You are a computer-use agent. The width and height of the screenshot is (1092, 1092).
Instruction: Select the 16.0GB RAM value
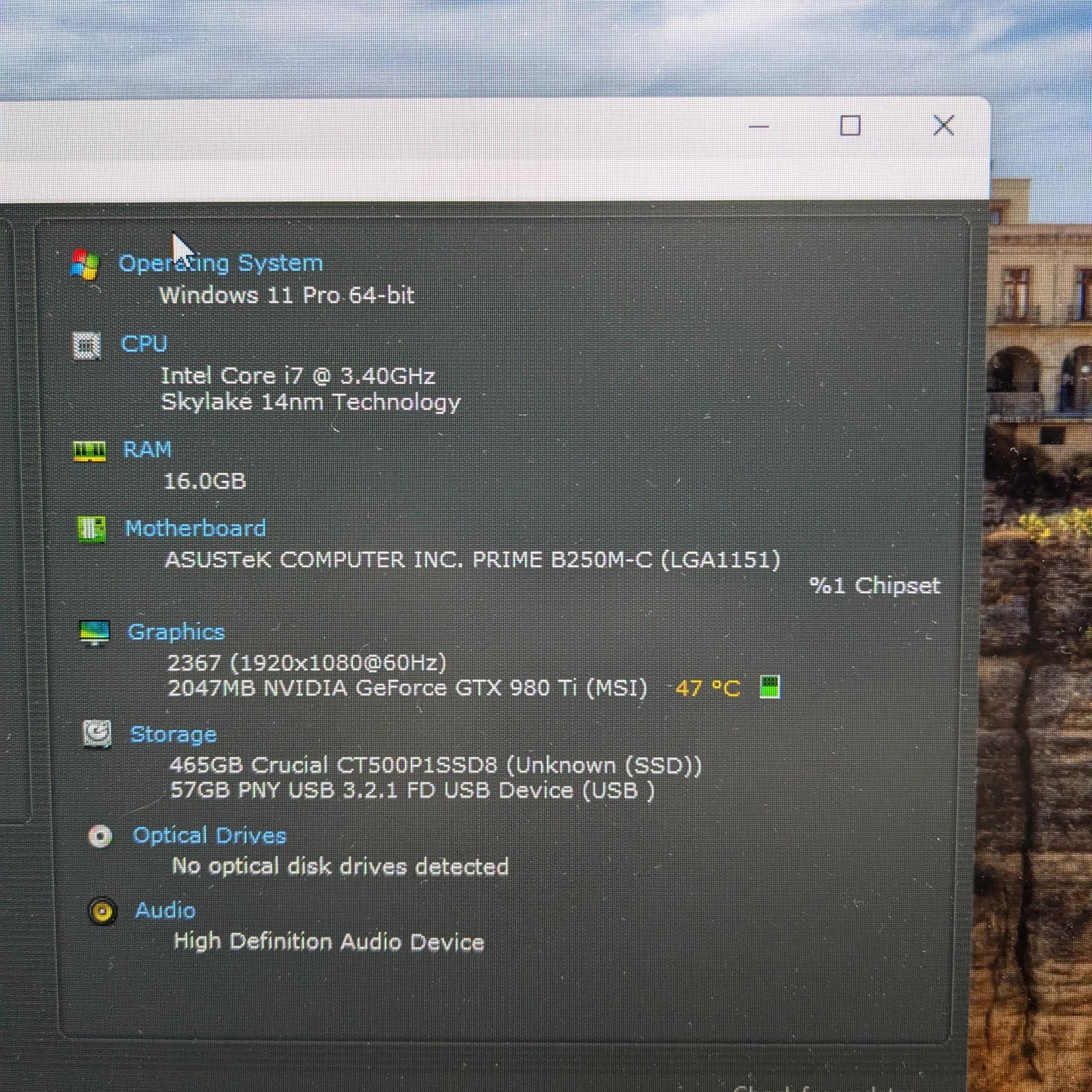[x=205, y=481]
